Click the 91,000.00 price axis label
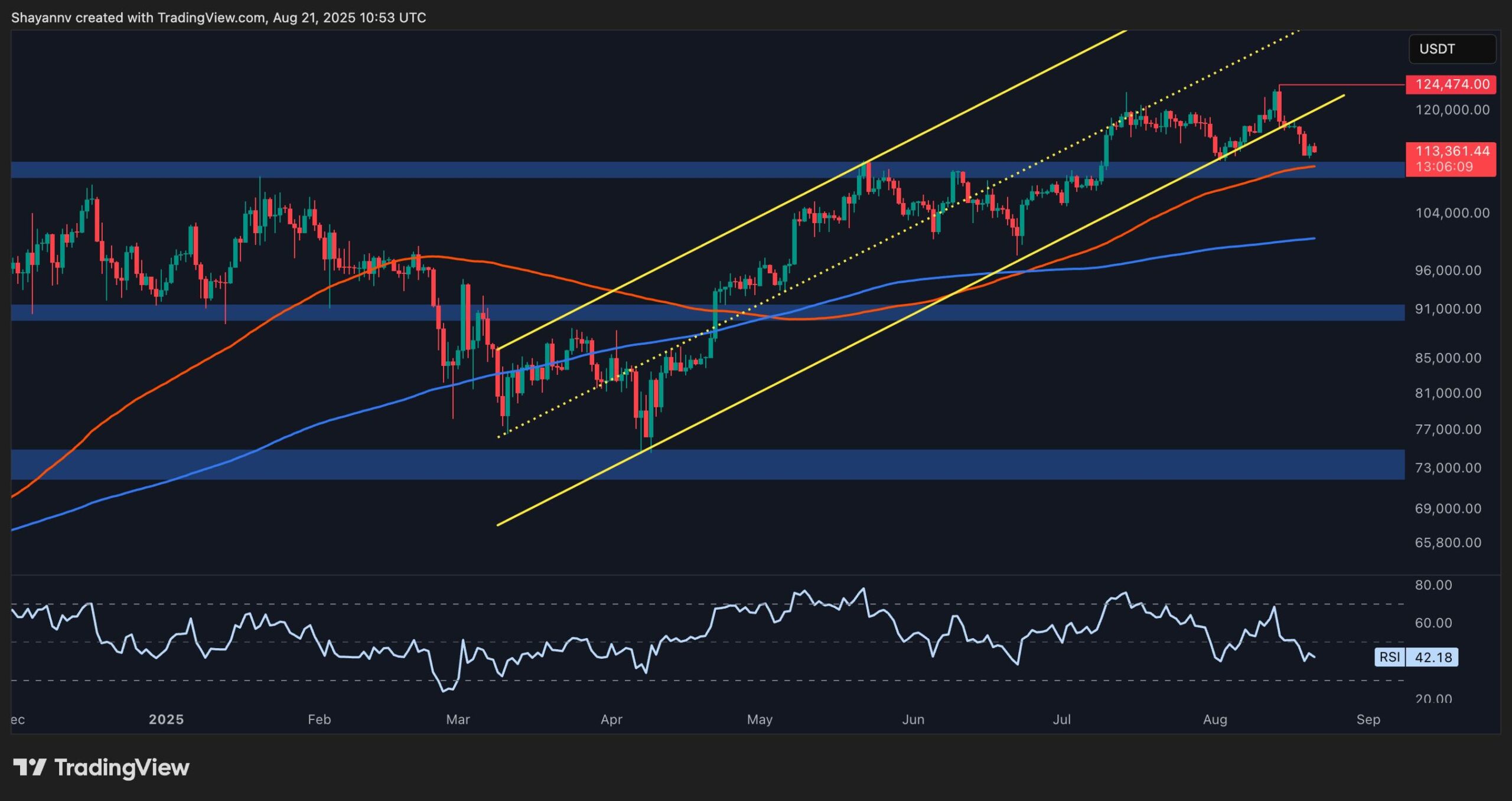 pos(1448,309)
